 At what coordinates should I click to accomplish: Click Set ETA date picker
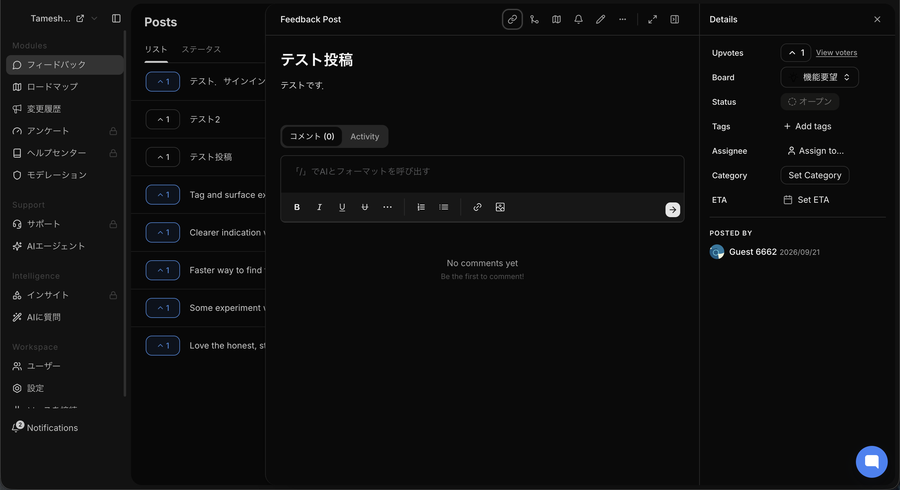click(806, 200)
